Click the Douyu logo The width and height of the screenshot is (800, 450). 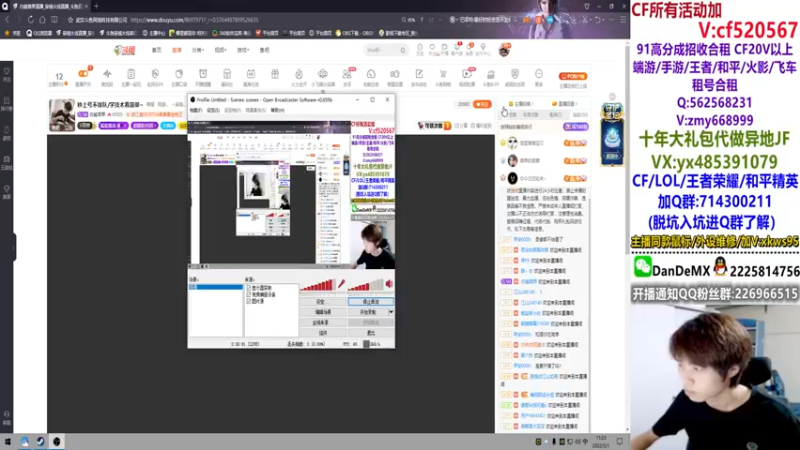tap(124, 50)
